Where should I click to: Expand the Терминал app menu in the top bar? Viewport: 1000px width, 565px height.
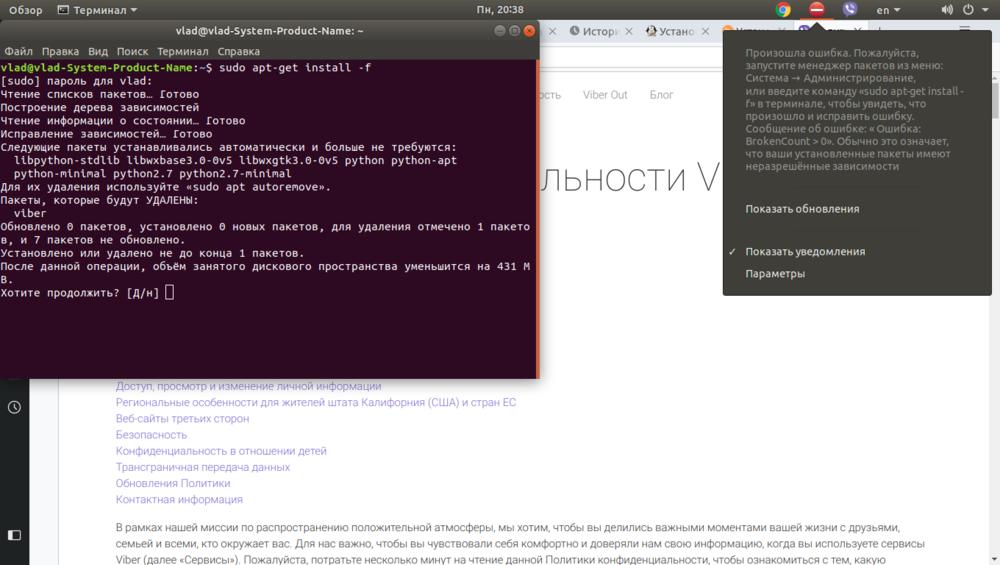(x=97, y=10)
